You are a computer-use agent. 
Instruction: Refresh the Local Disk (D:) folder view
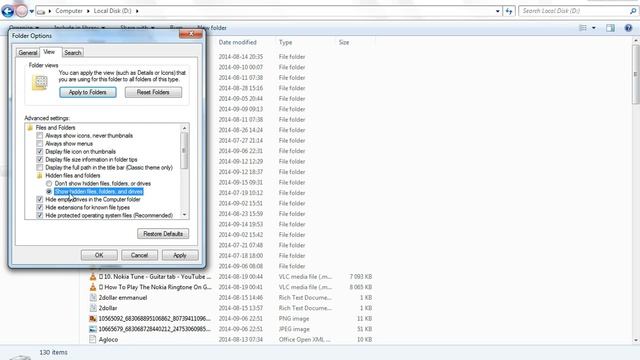(x=509, y=11)
